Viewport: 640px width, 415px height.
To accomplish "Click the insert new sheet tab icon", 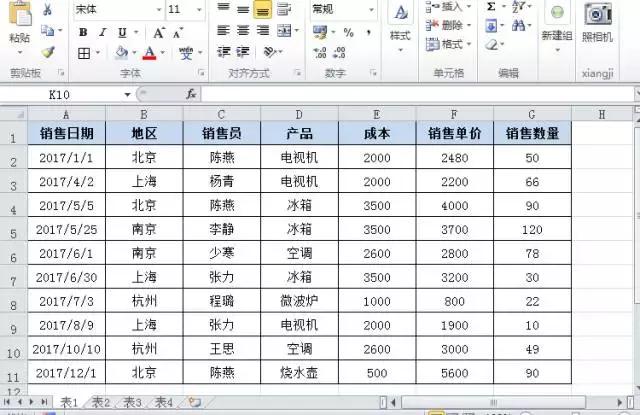I will [x=195, y=403].
